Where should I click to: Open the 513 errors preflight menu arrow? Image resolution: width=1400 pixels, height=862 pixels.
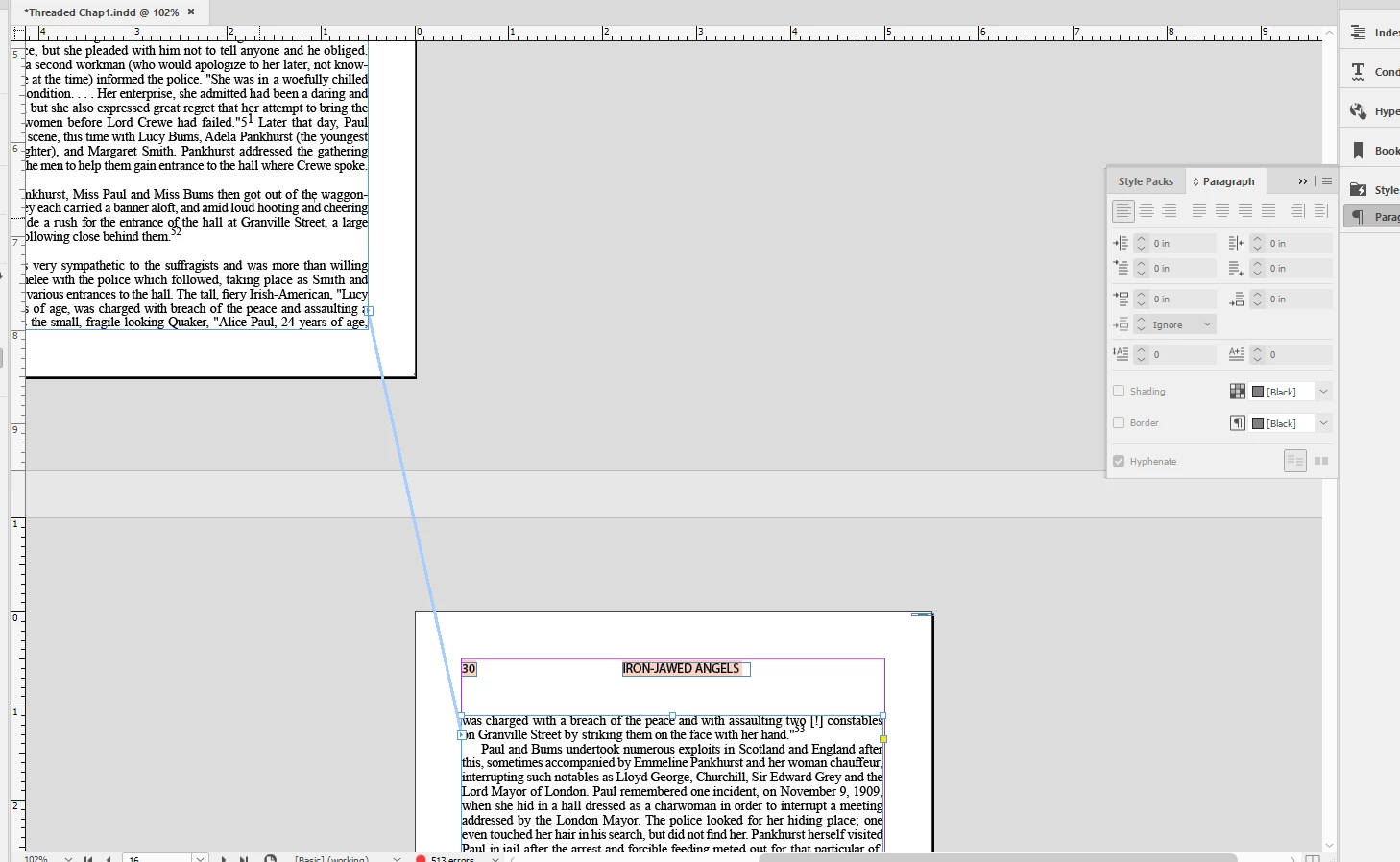coord(495,859)
